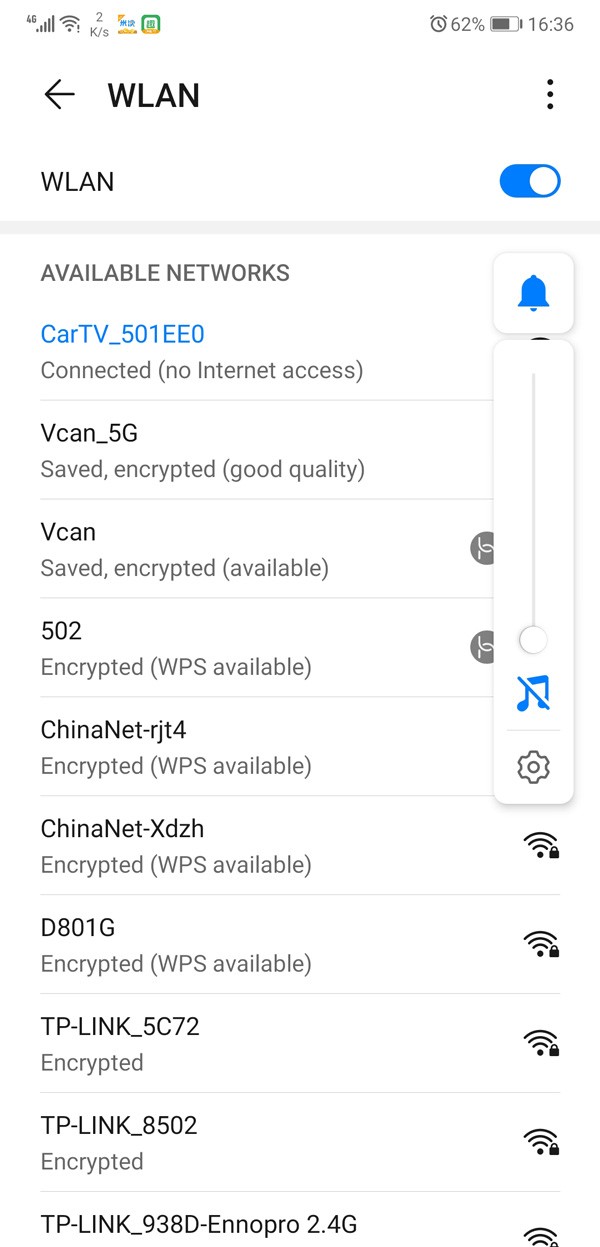Tap D801G Wi-Fi signal lock icon
Screen dimensions: 600x1247
pyautogui.click(x=540, y=944)
